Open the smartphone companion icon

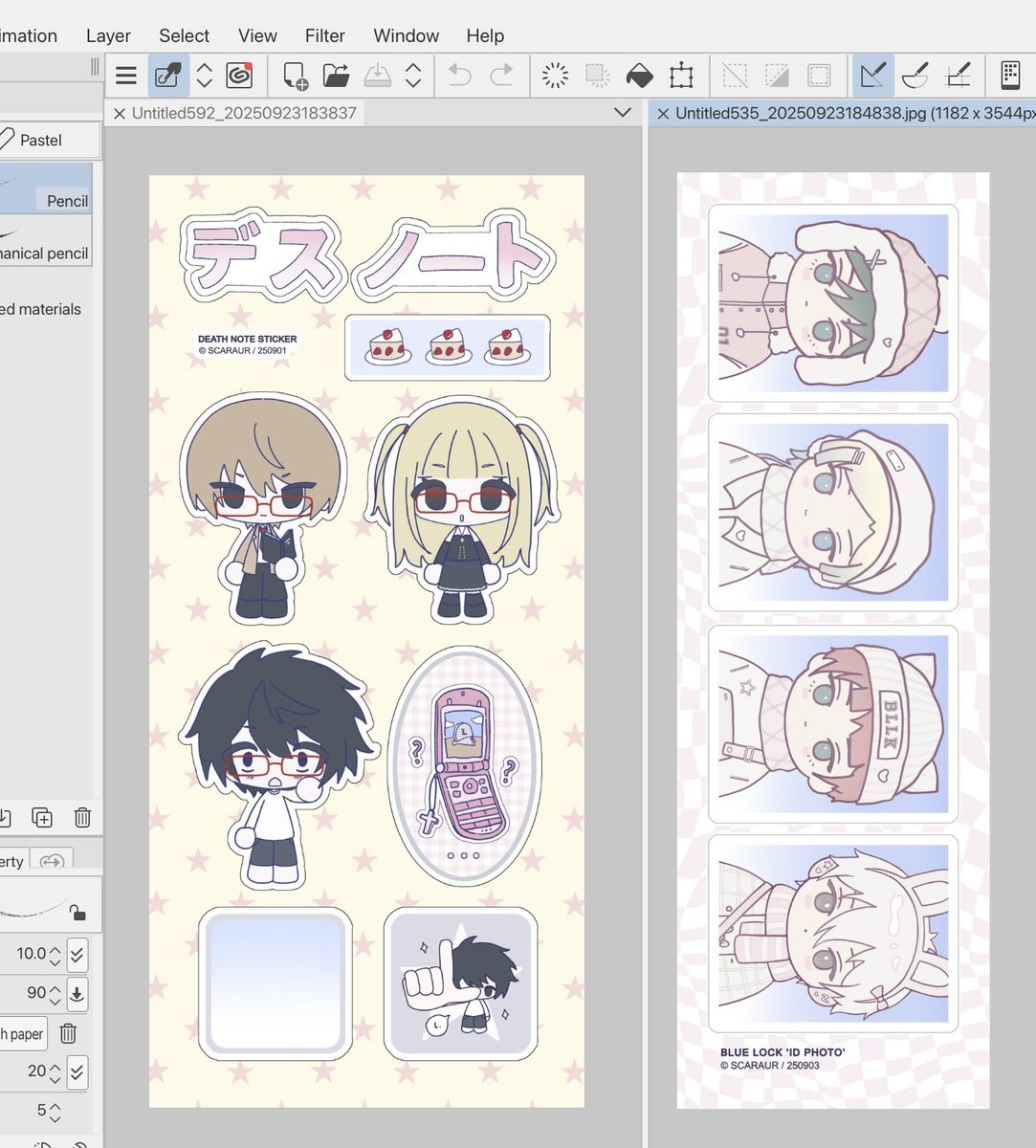1009,76
